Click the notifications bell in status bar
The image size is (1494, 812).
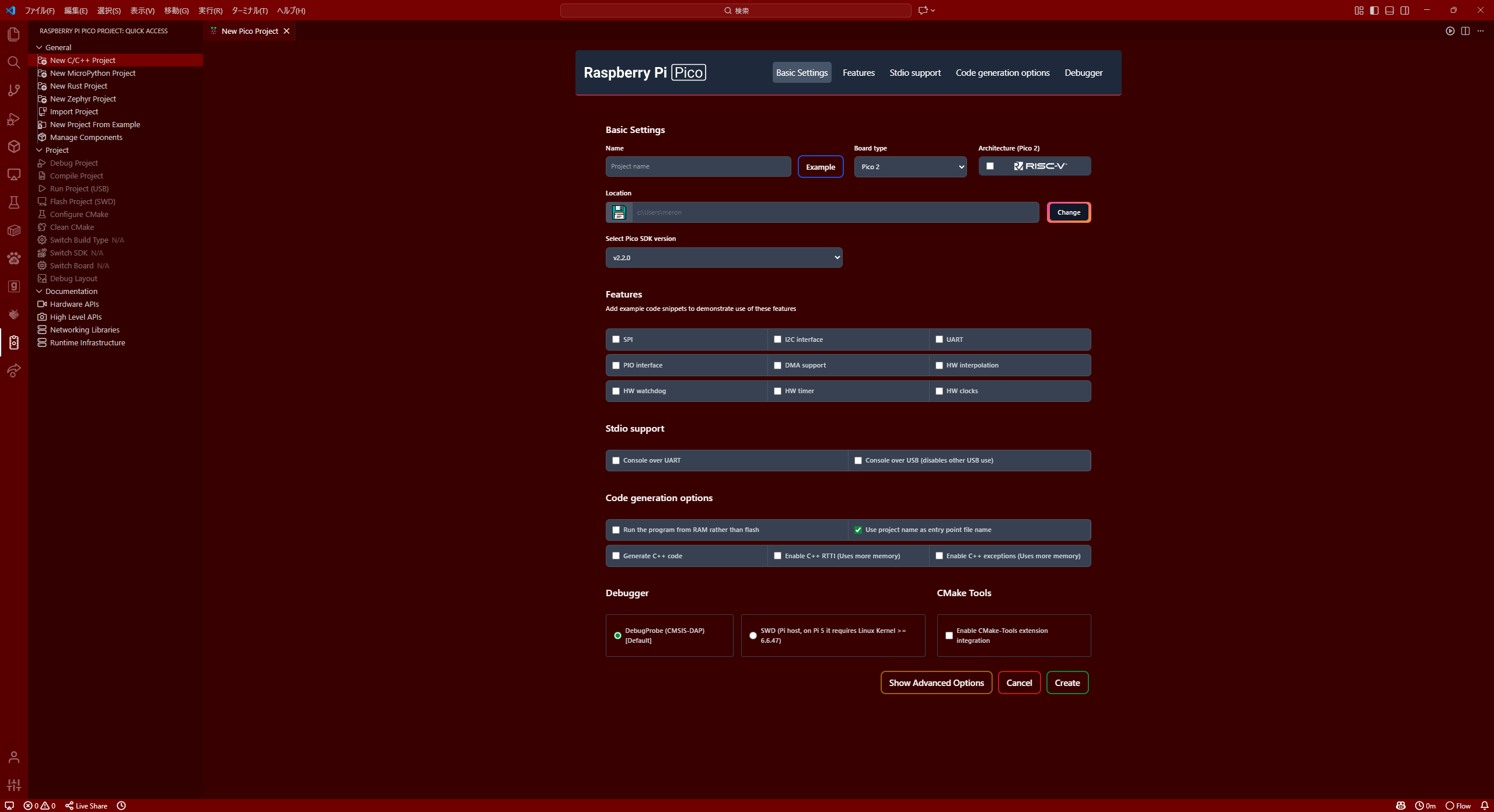(x=1485, y=806)
